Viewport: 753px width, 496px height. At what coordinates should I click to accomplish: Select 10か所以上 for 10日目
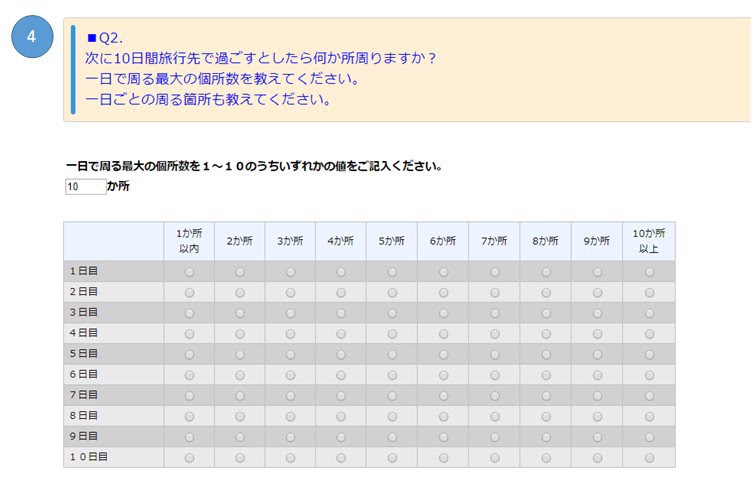coord(649,458)
